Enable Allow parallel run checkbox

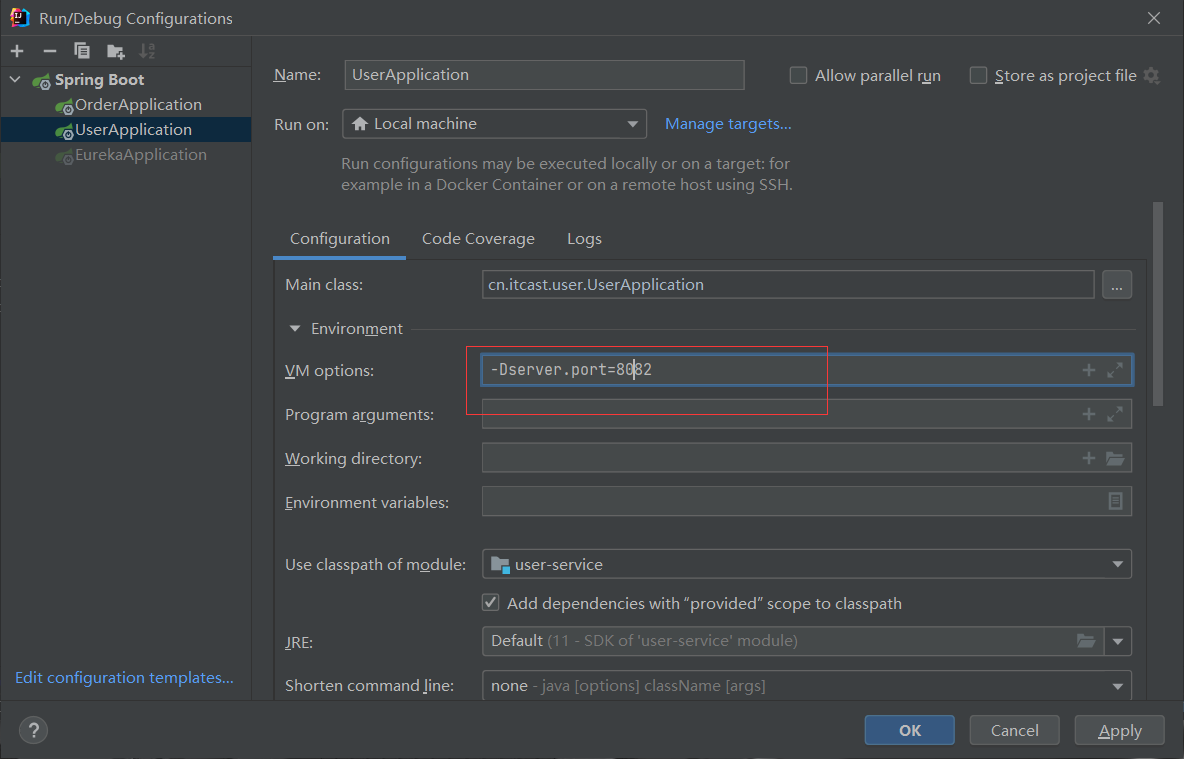[x=798, y=76]
